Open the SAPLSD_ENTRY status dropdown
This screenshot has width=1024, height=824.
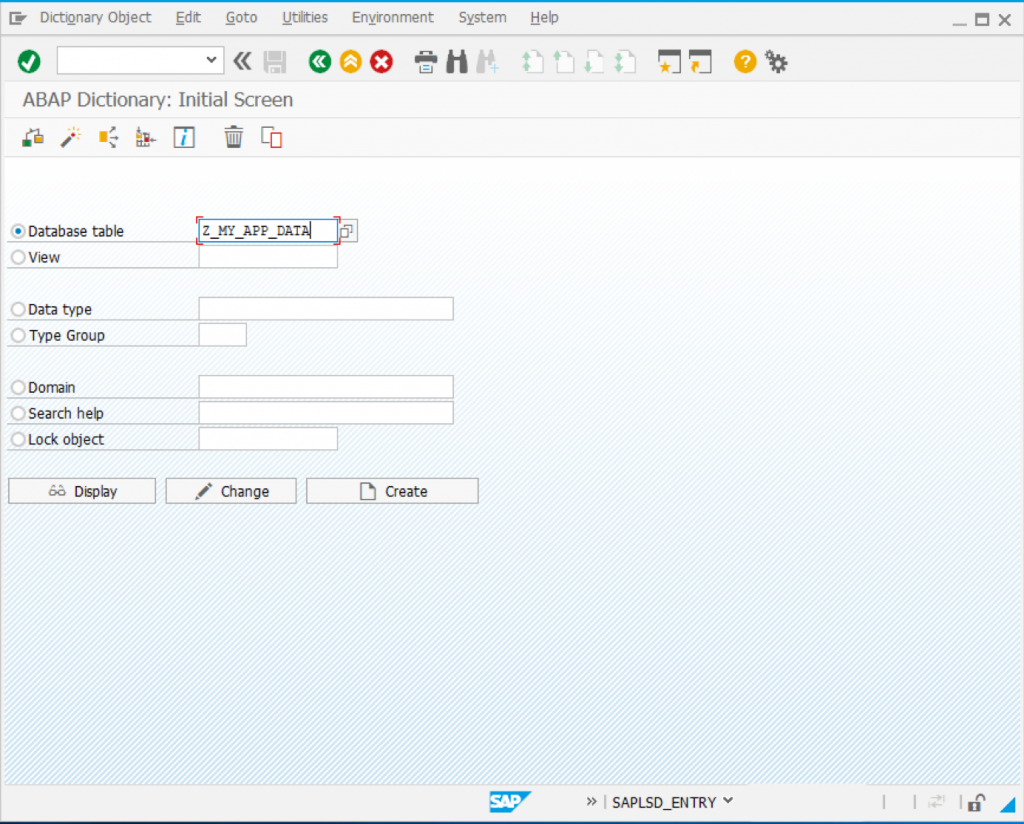728,801
